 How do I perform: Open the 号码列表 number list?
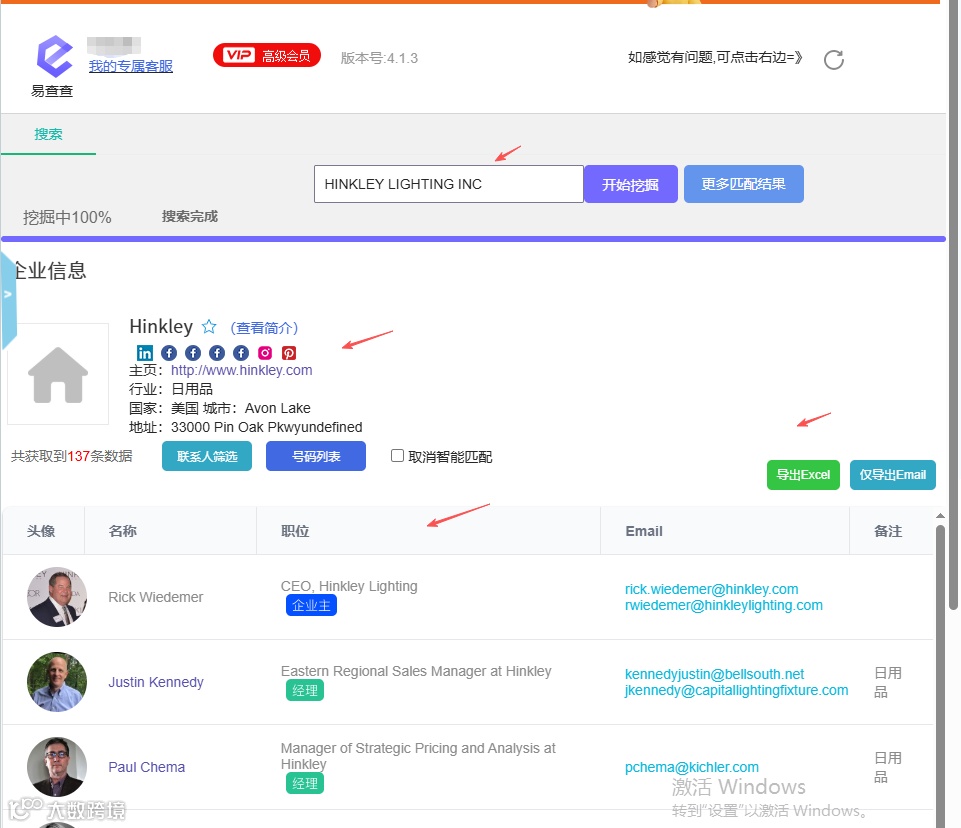click(316, 456)
